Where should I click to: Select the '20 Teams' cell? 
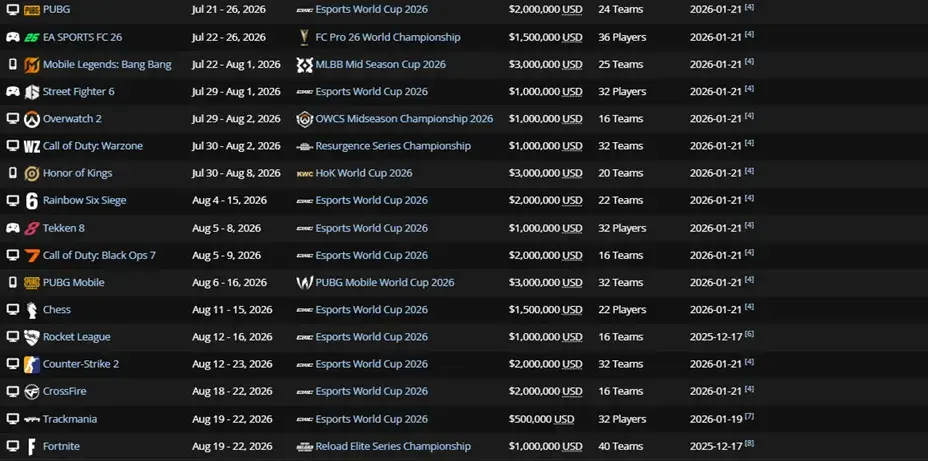tap(620, 173)
